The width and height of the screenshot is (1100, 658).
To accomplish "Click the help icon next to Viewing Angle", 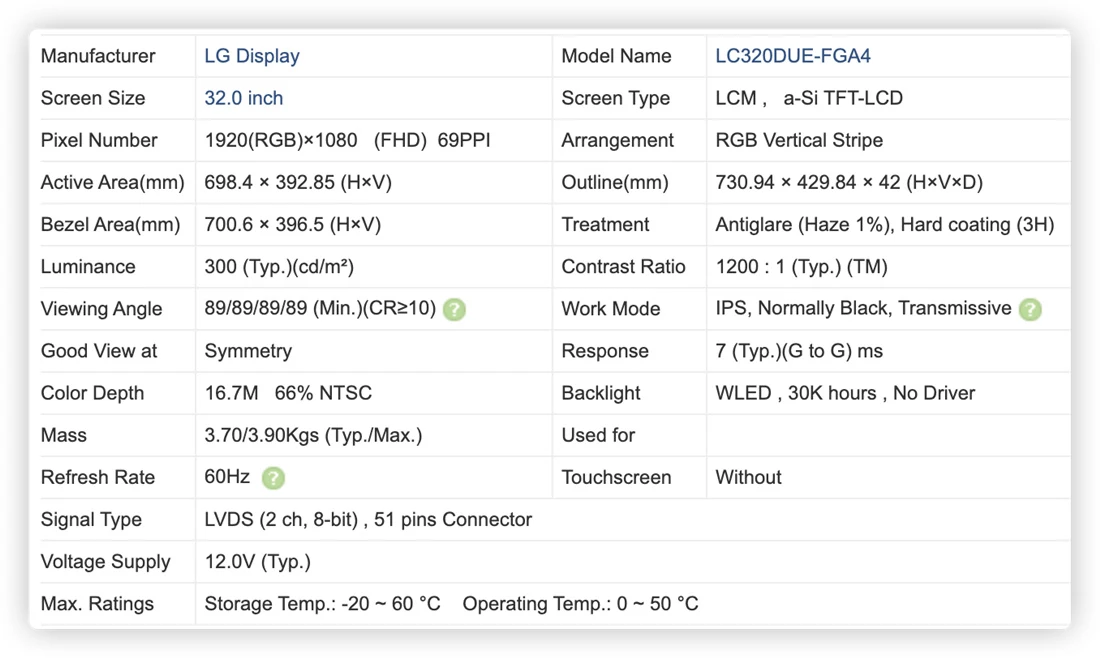I will (455, 309).
